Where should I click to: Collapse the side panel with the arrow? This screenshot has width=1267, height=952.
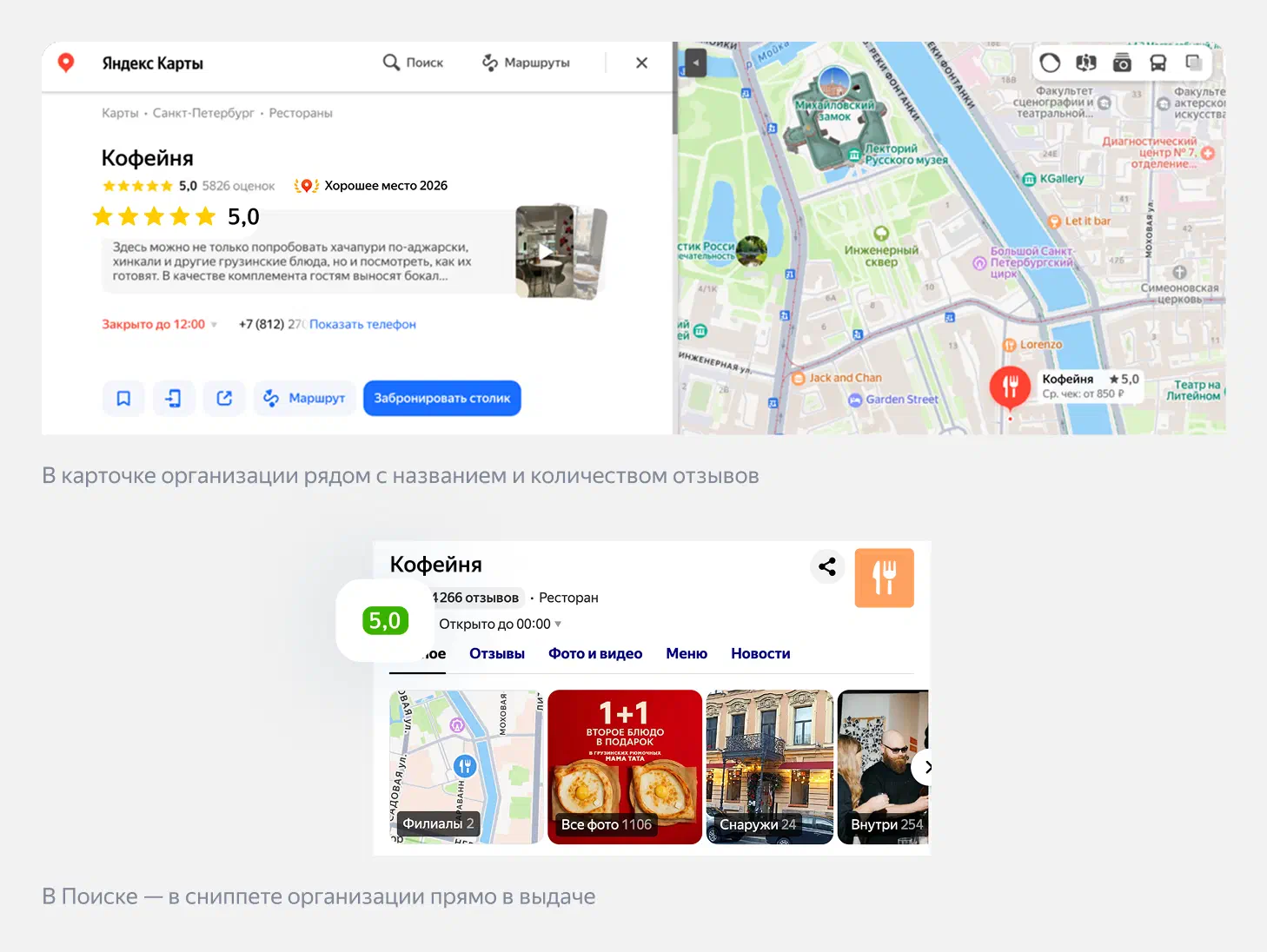point(695,63)
